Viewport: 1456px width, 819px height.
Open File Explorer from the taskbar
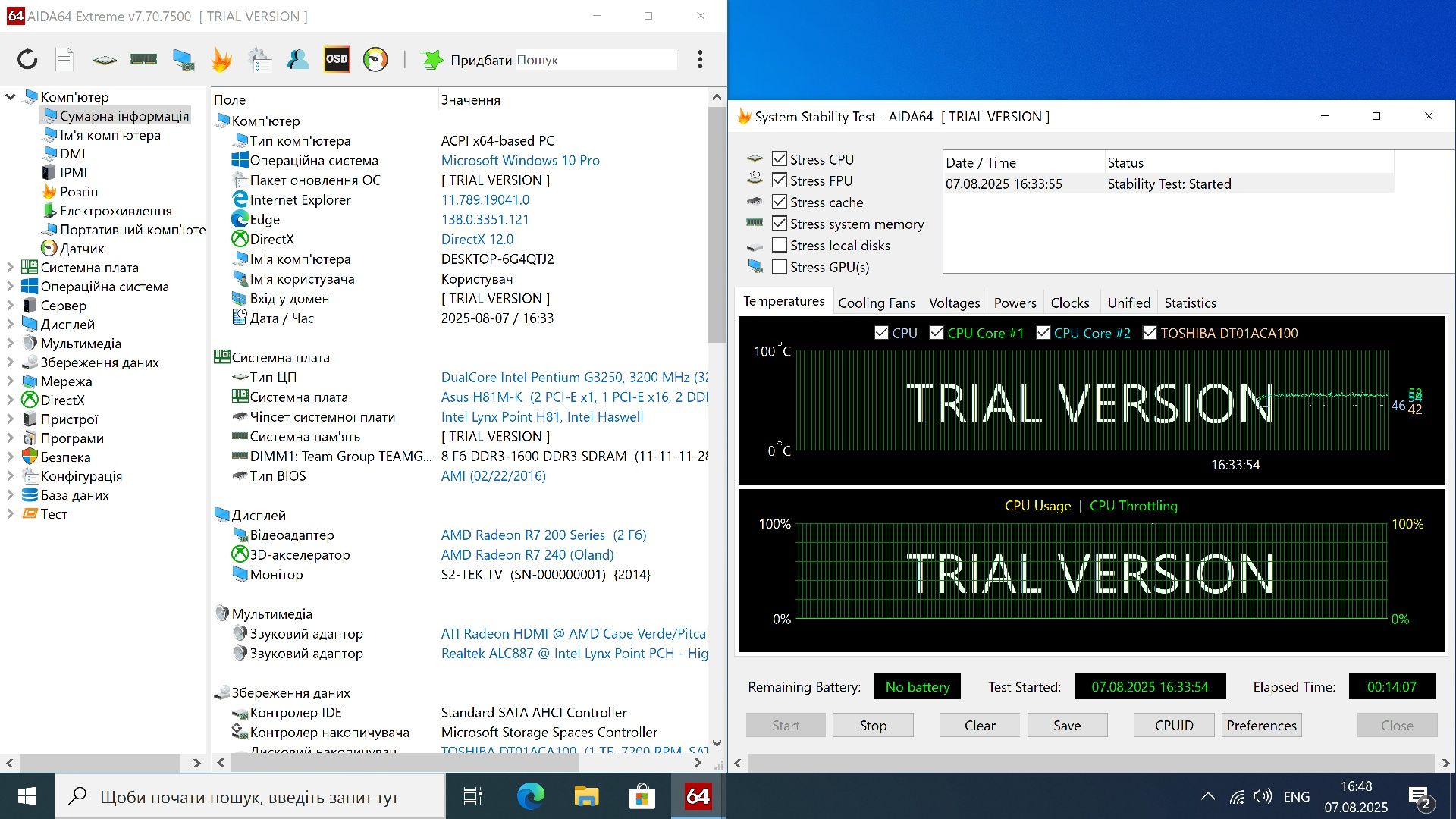coord(586,796)
